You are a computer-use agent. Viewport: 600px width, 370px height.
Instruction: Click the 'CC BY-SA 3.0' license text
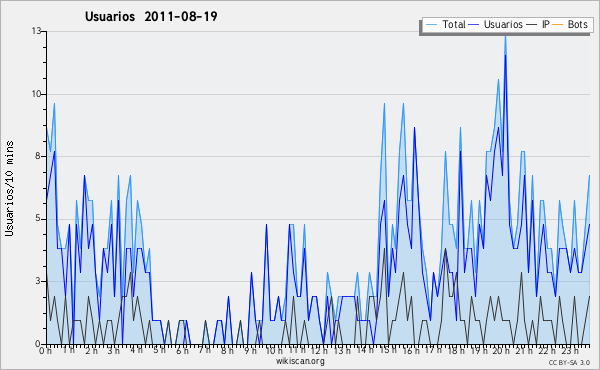click(x=569, y=362)
